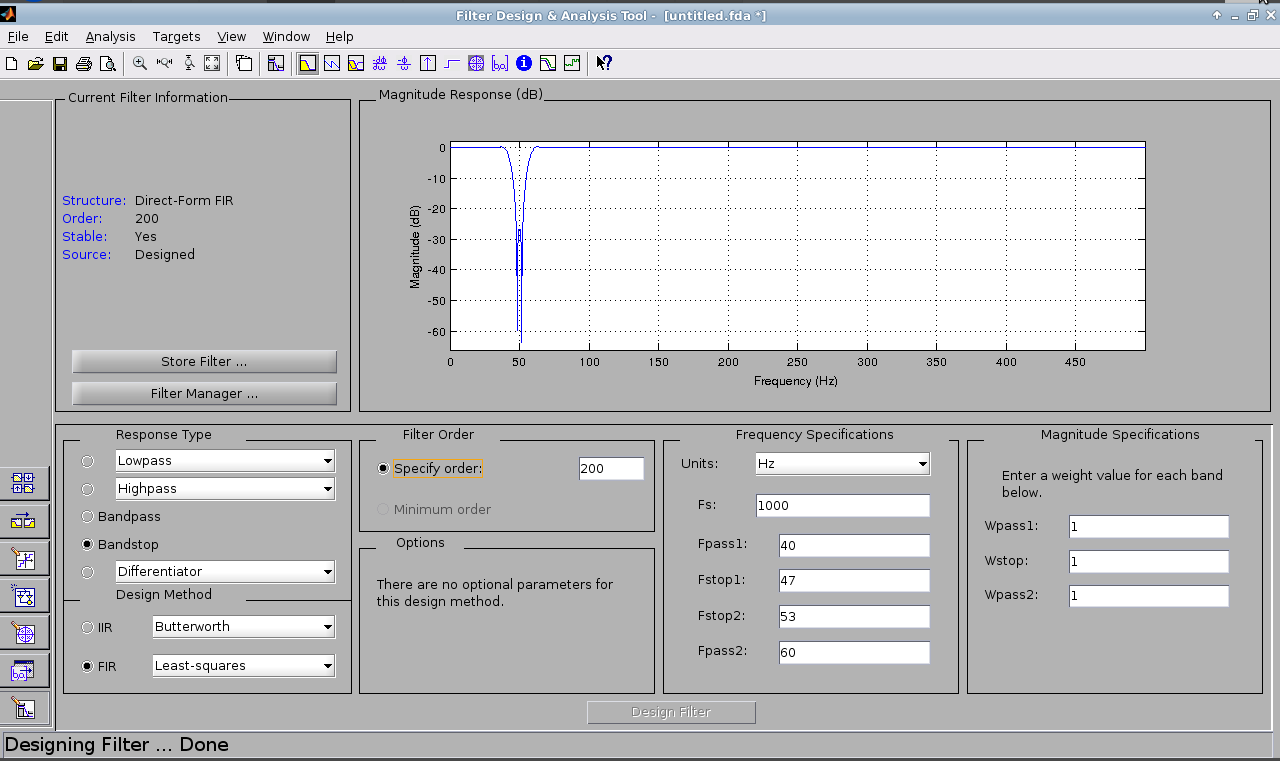Image resolution: width=1280 pixels, height=761 pixels.
Task: Display the phase delay response
Action: [404, 63]
